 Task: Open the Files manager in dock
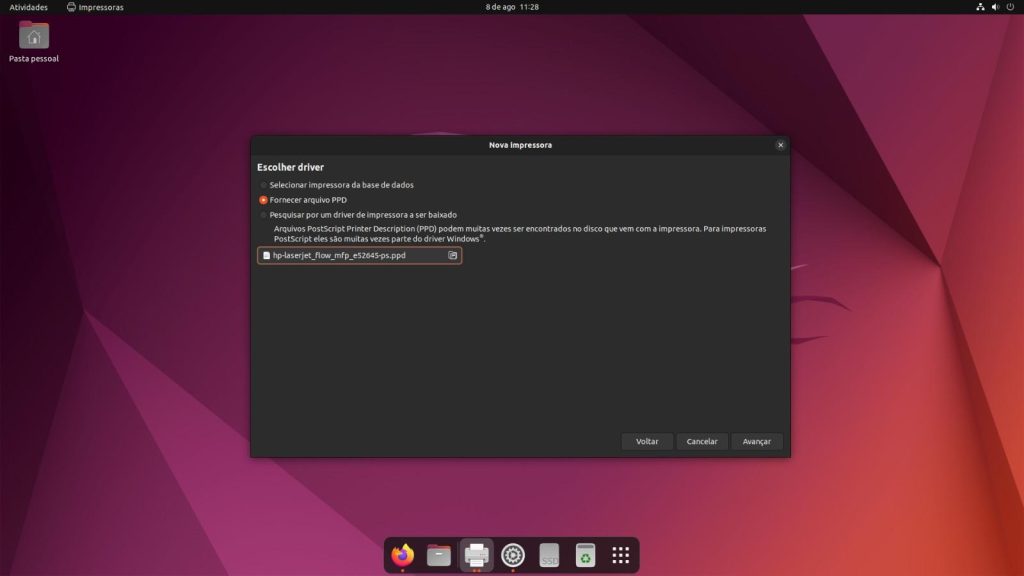[x=439, y=555]
